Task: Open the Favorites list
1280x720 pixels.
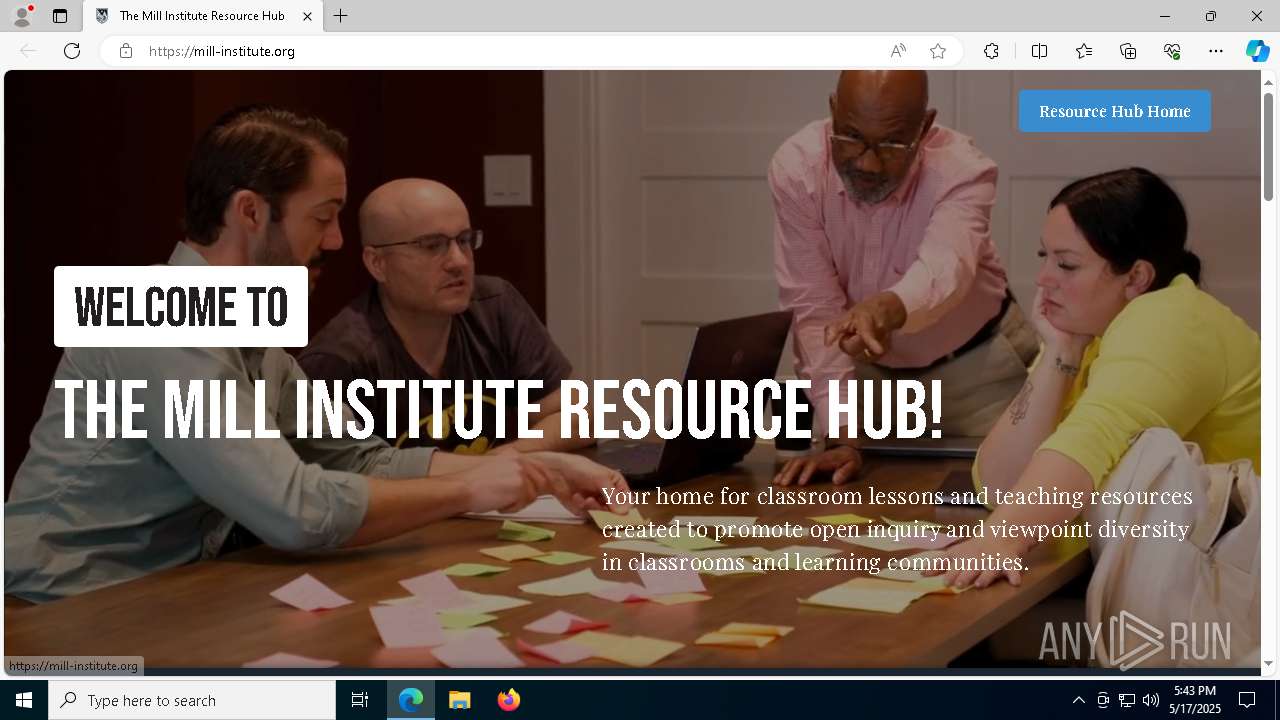Action: click(x=1084, y=51)
